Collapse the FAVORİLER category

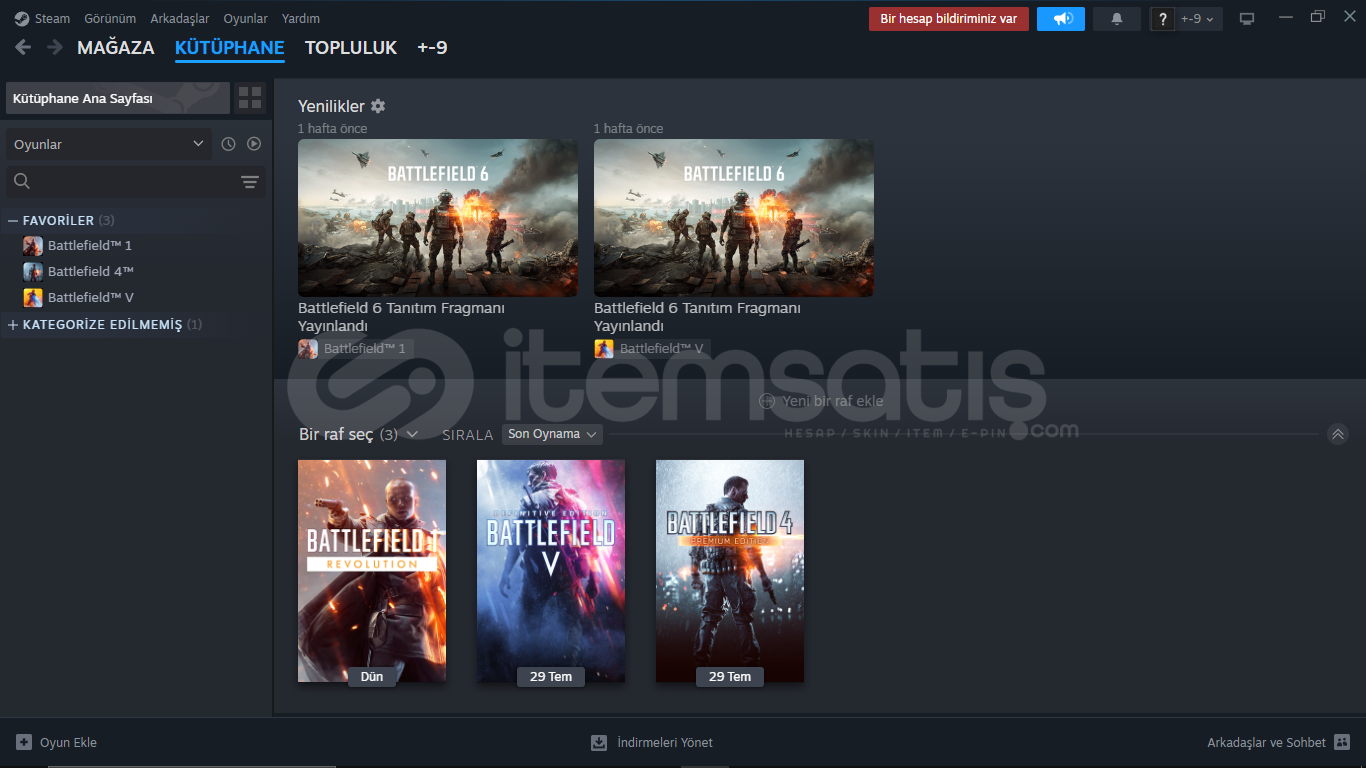click(13, 220)
